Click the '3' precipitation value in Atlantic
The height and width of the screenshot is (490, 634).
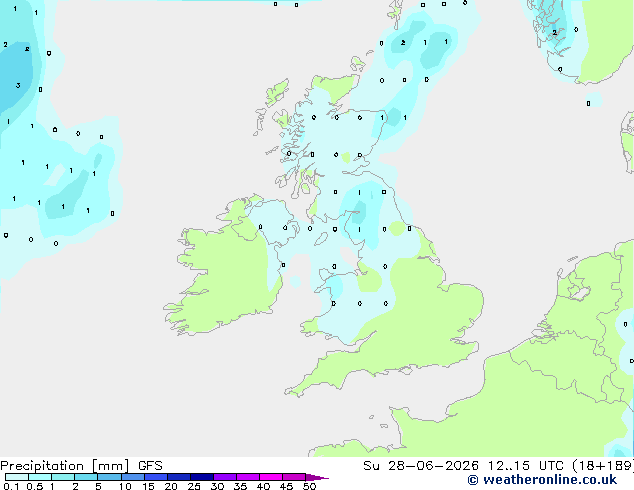pos(18,85)
